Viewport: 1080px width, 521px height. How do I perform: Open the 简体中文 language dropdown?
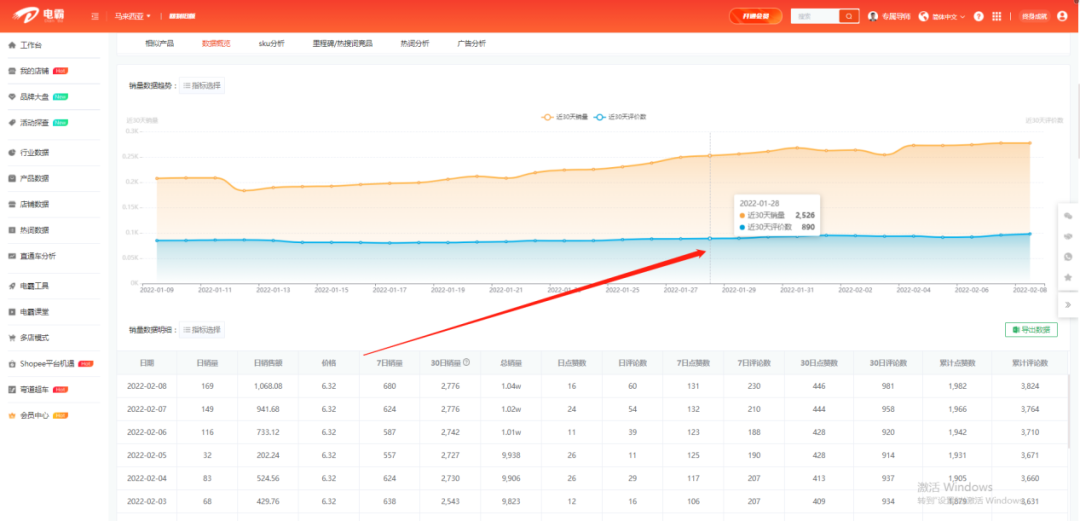tap(944, 17)
